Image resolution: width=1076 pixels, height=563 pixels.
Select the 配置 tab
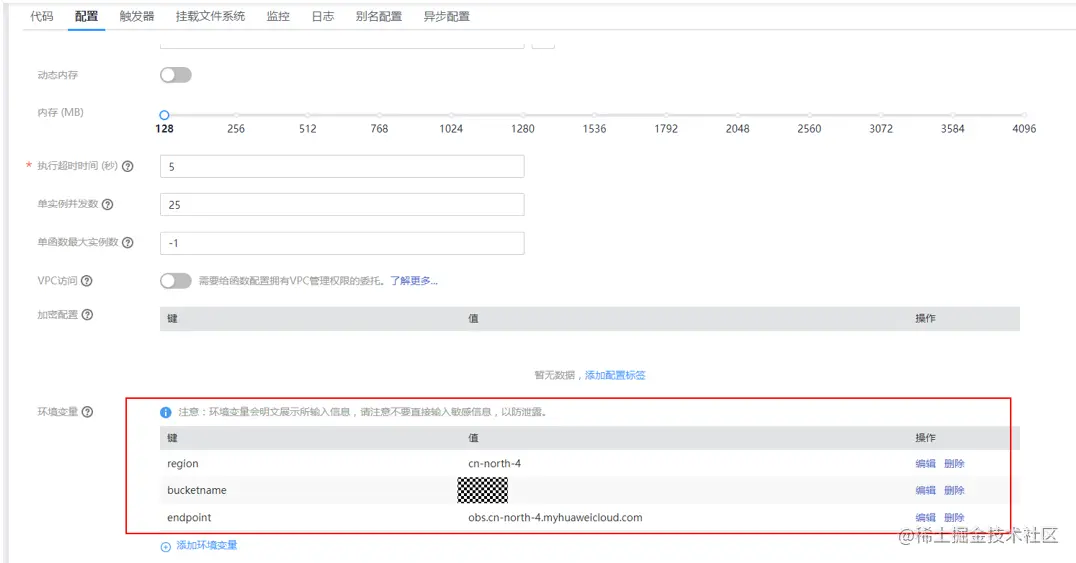pos(86,16)
